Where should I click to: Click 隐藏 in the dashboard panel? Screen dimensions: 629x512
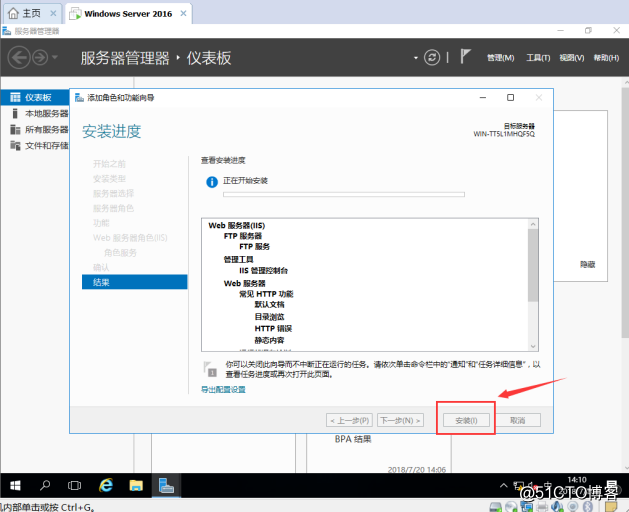click(588, 264)
